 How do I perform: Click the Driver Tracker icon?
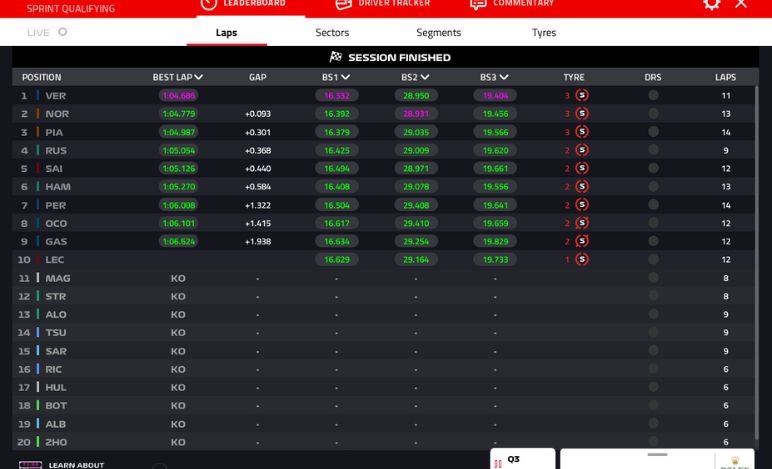click(343, 4)
